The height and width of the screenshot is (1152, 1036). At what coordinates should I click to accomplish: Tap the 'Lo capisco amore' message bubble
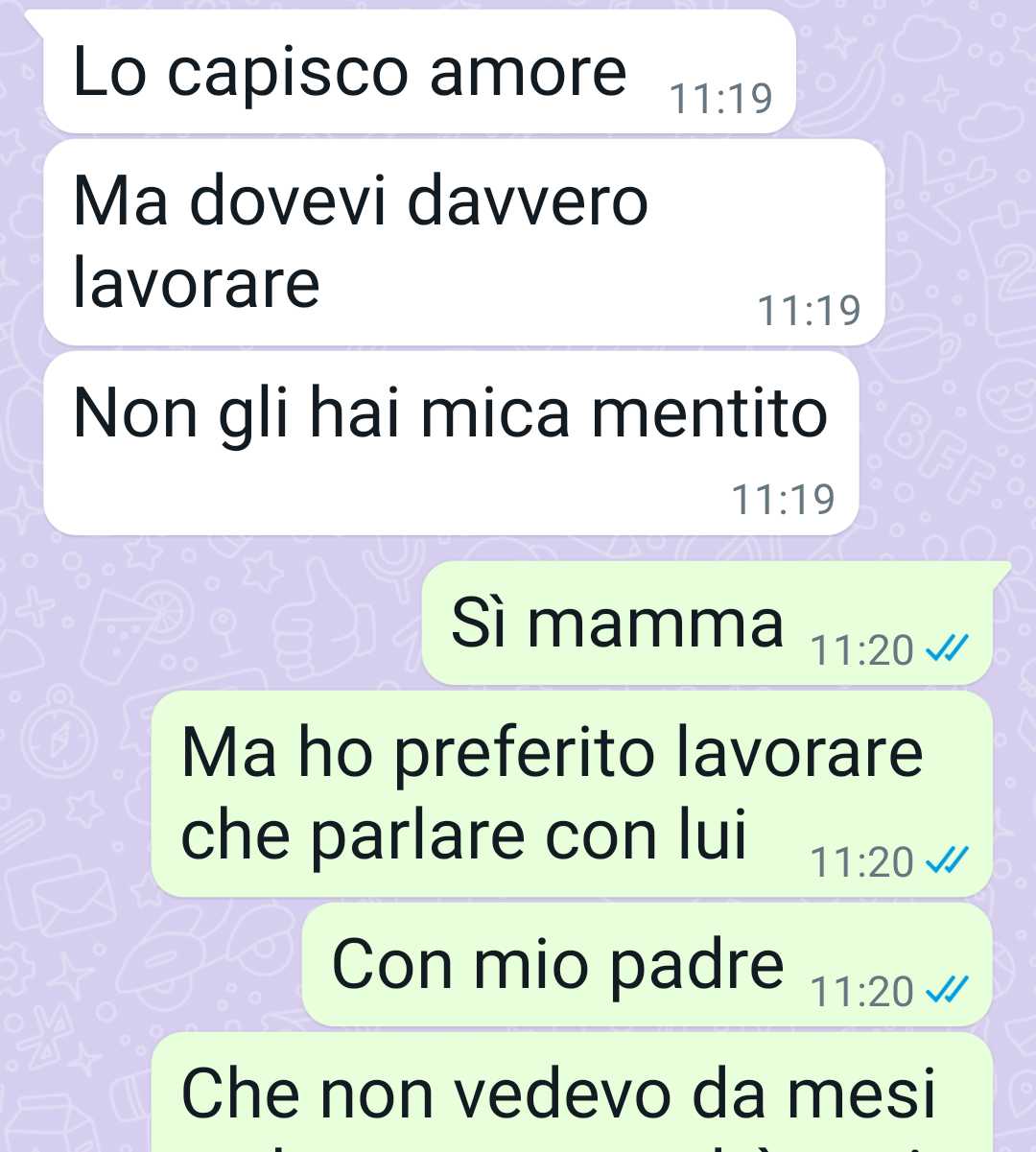tap(419, 72)
